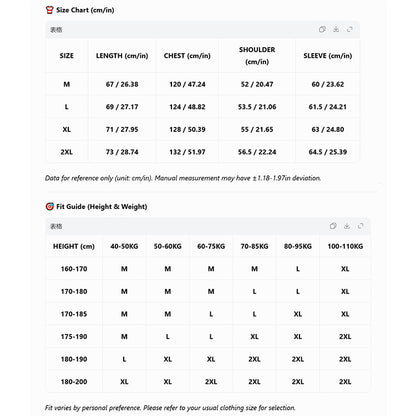Click the CHEST (cm/in) header cell

click(187, 56)
